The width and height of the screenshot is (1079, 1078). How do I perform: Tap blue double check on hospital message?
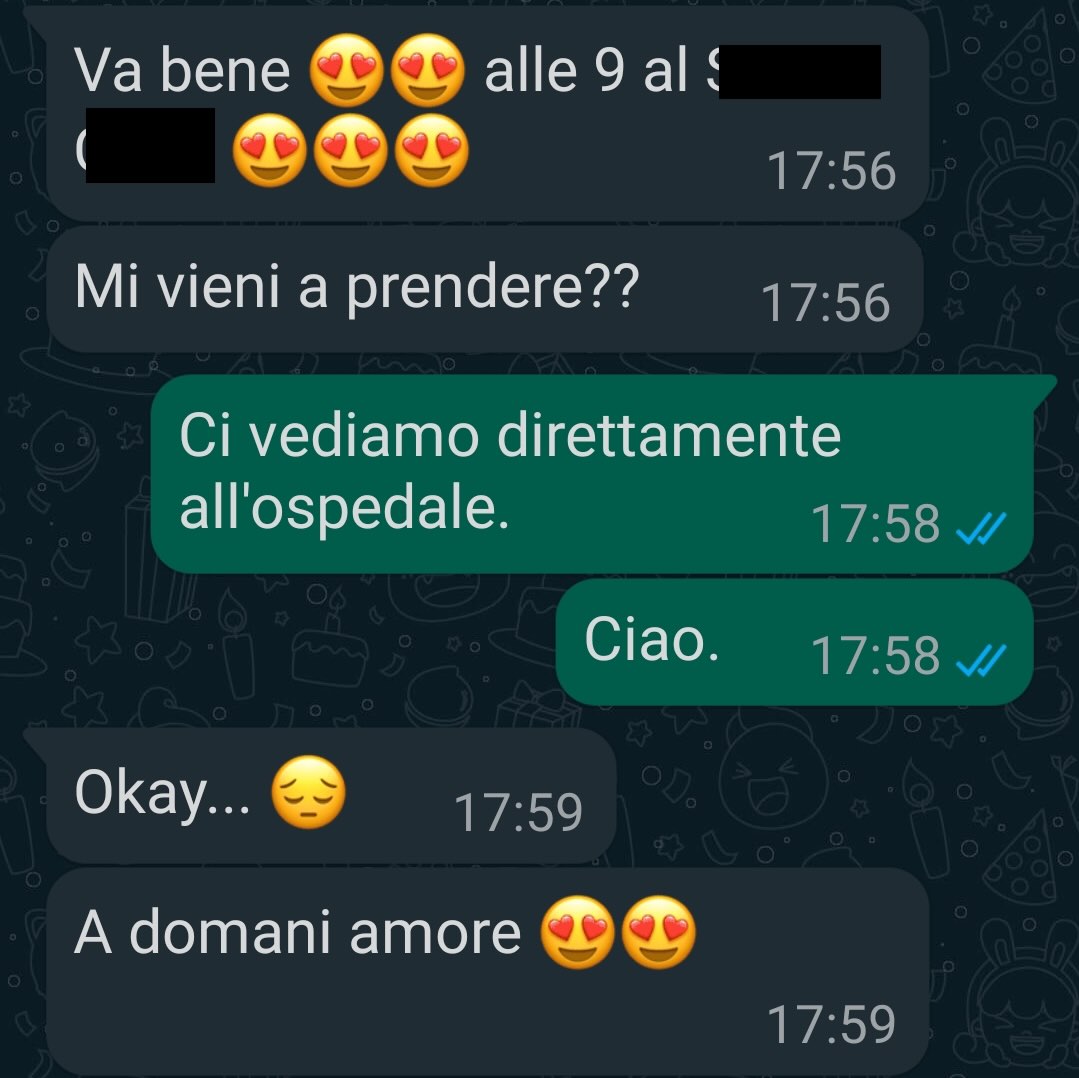point(981,528)
